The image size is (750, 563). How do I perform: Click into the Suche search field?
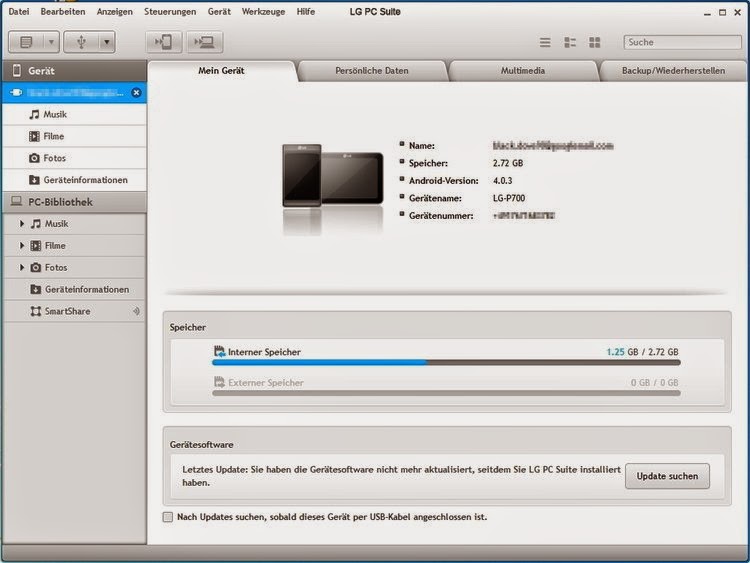tap(683, 42)
